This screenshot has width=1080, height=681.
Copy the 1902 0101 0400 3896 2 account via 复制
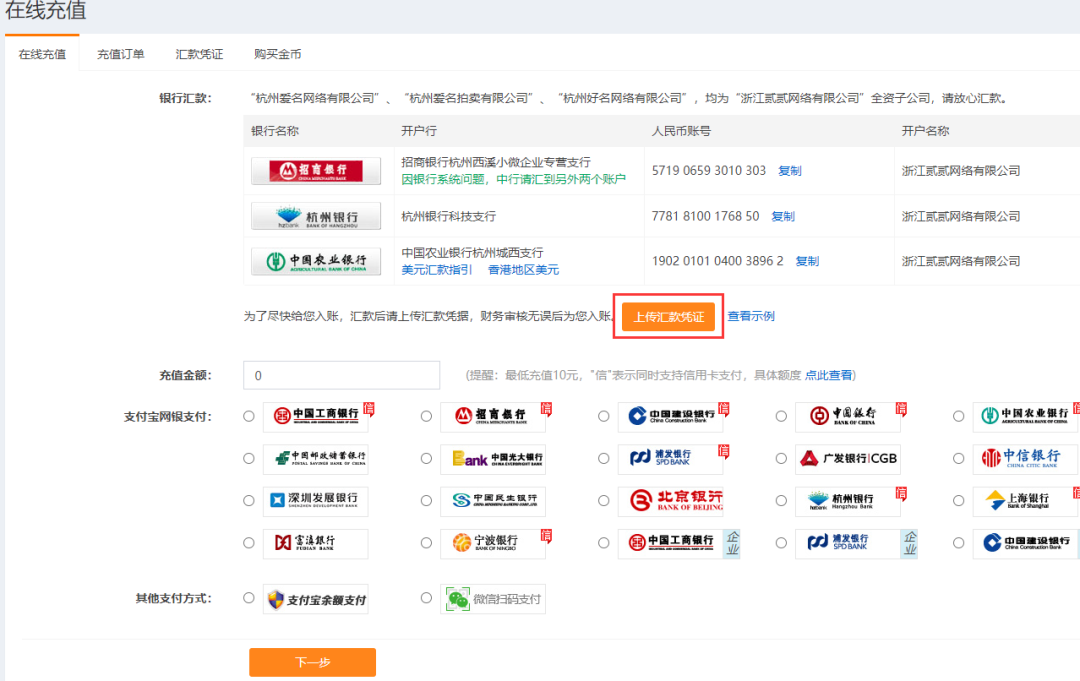coord(807,261)
